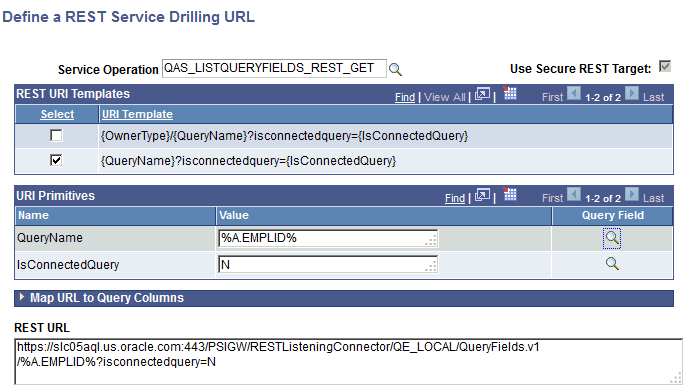Show previous row in URI Primitives

click(x=574, y=194)
